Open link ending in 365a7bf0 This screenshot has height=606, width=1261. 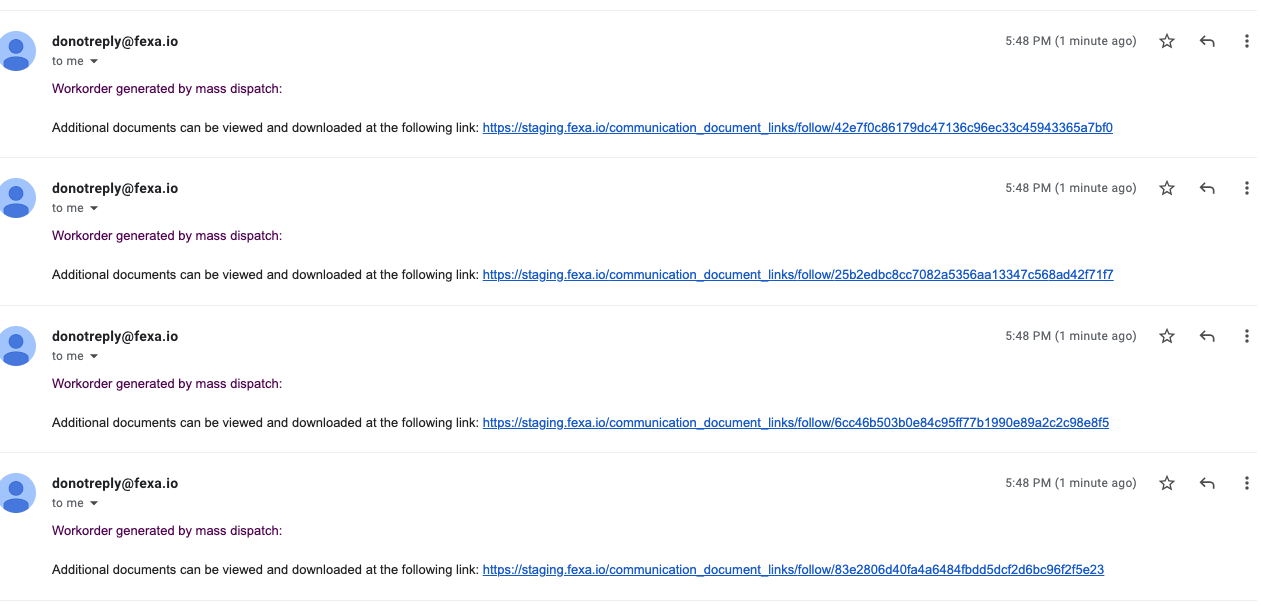(797, 128)
